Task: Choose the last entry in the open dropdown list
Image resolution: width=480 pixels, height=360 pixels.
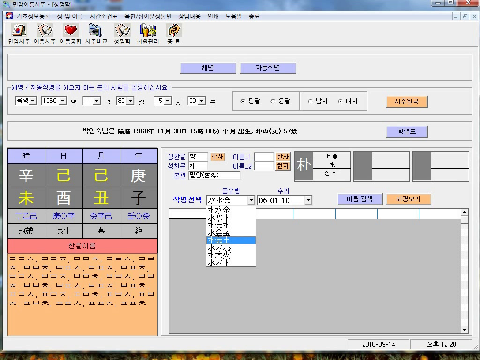Action: [x=231, y=263]
